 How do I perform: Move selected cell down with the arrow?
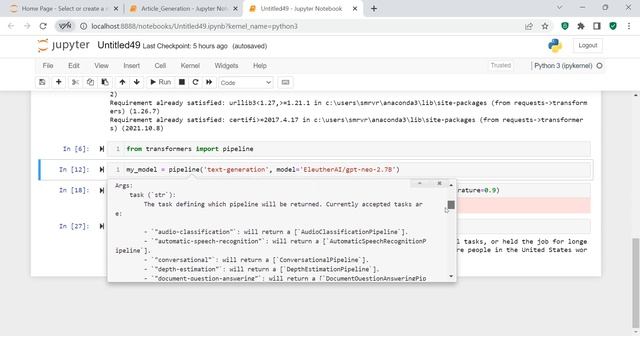pos(137,82)
